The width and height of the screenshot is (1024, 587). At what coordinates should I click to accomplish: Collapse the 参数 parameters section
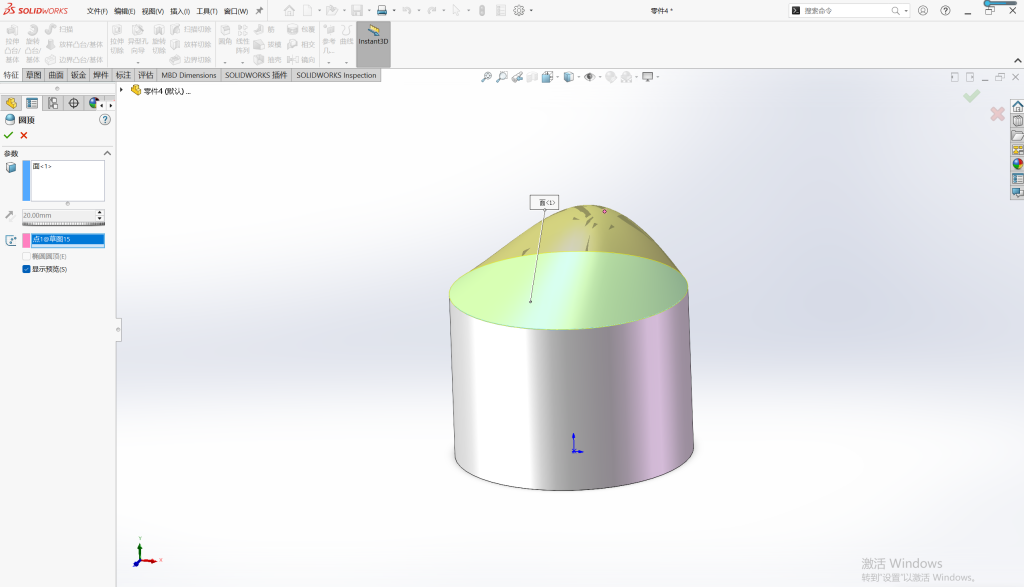point(107,153)
